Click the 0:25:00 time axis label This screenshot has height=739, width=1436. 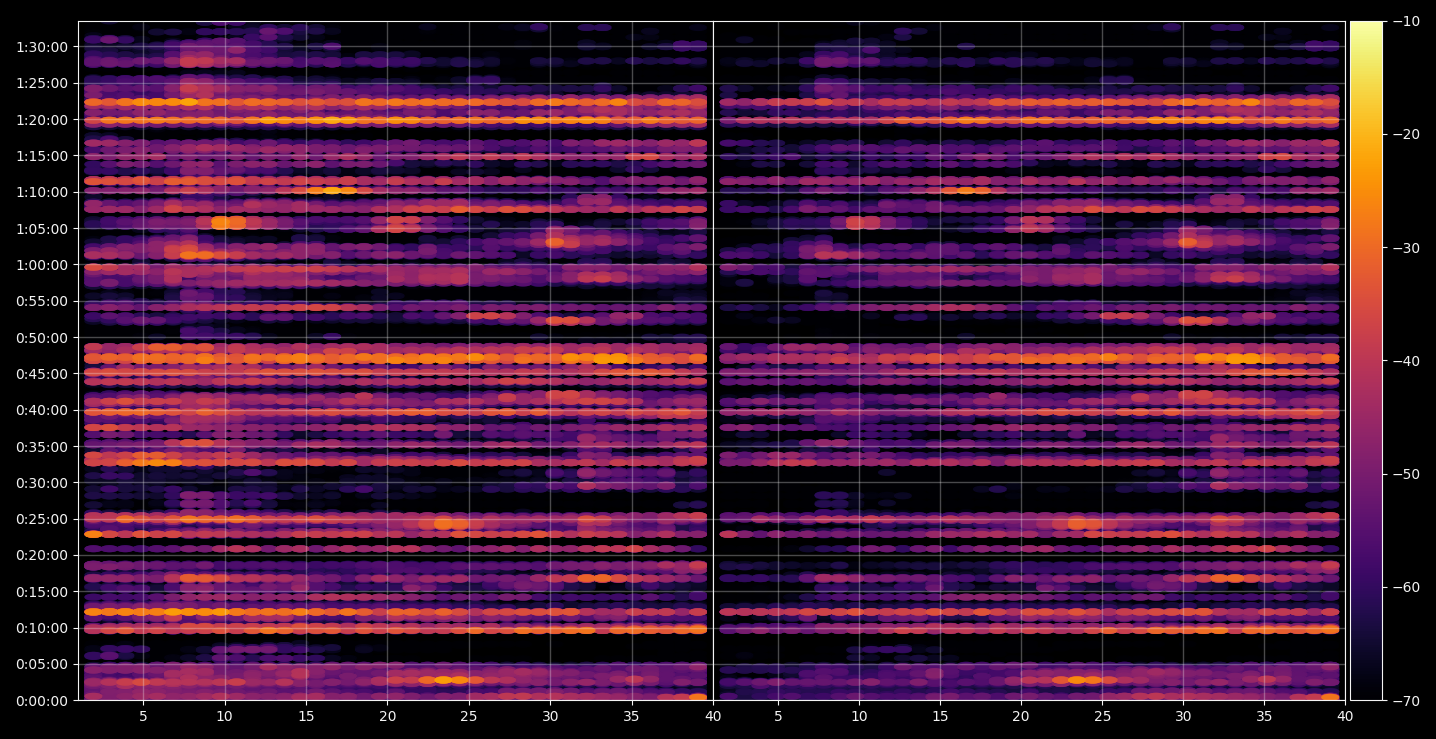pyautogui.click(x=42, y=519)
